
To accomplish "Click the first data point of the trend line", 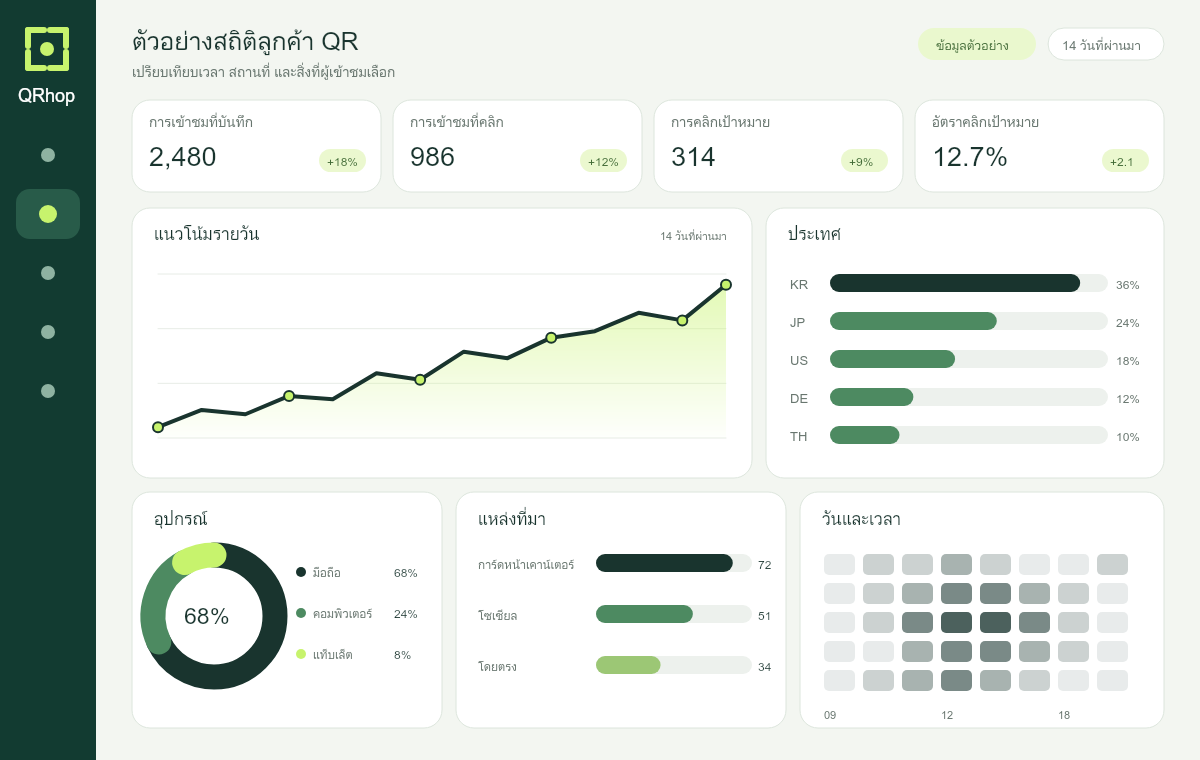I will pos(158,427).
